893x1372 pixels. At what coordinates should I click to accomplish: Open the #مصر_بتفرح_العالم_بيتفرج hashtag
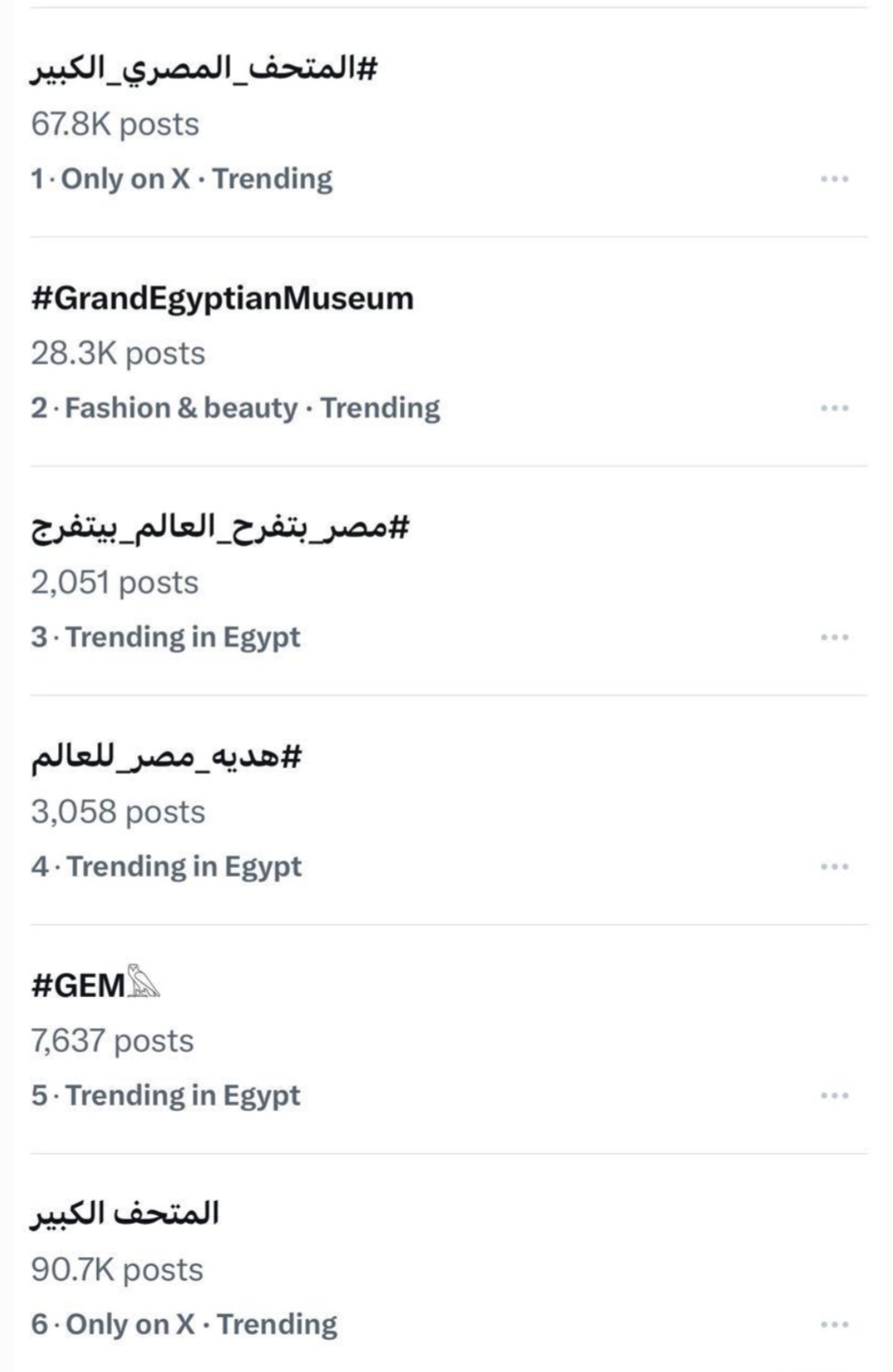click(220, 527)
